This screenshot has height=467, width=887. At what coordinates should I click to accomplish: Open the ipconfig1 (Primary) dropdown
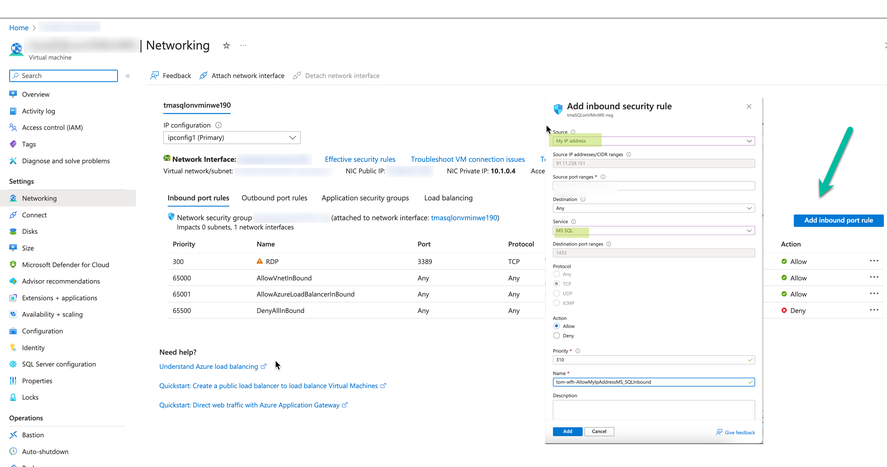click(x=232, y=137)
